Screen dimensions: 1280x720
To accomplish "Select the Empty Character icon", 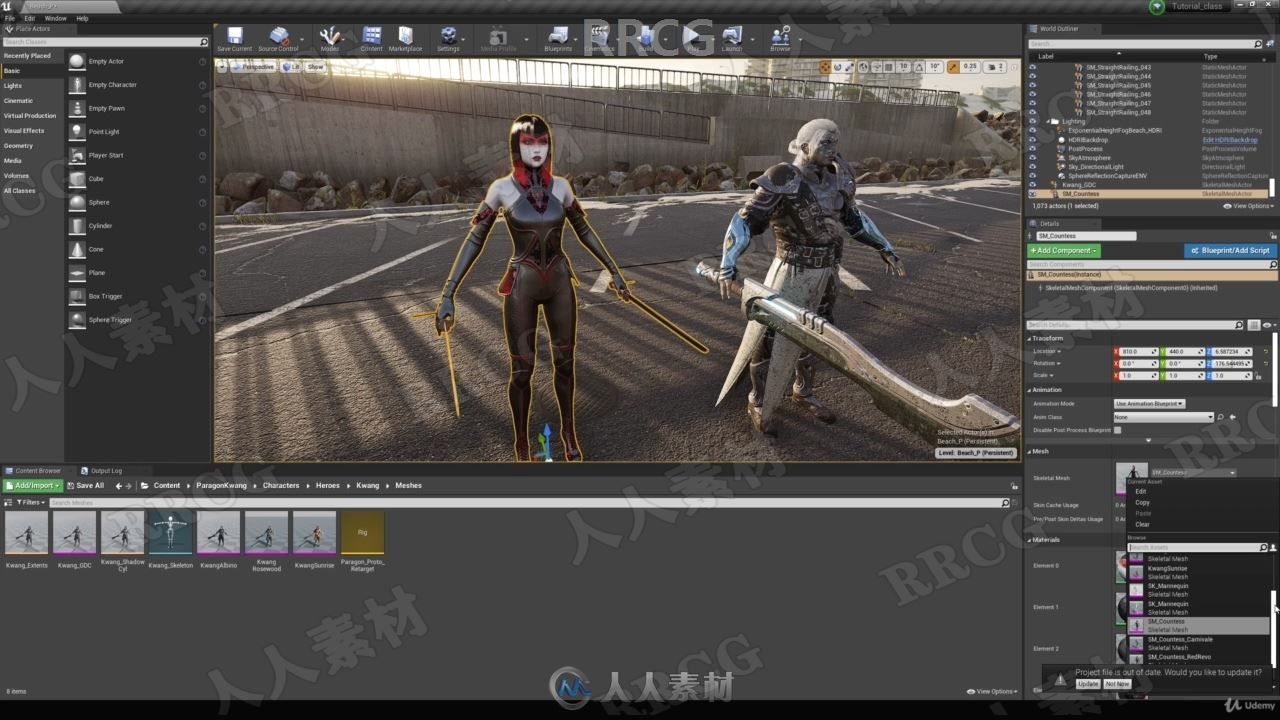I will (77, 85).
